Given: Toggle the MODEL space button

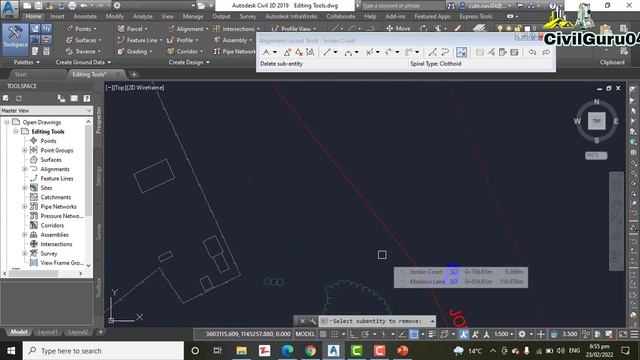Looking at the screenshot, I should 305,334.
